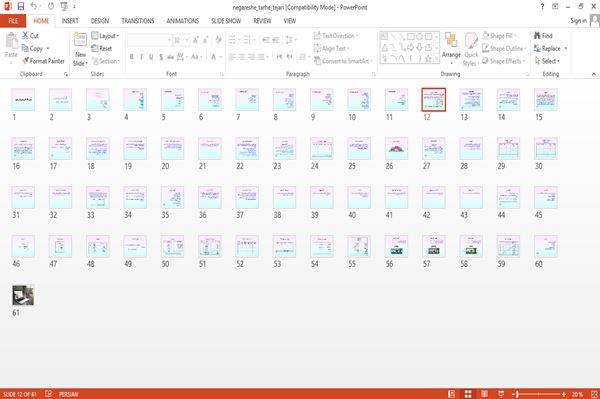This screenshot has width=600, height=399.
Task: Switch to the TRANSITIONS tab
Action: coord(138,21)
